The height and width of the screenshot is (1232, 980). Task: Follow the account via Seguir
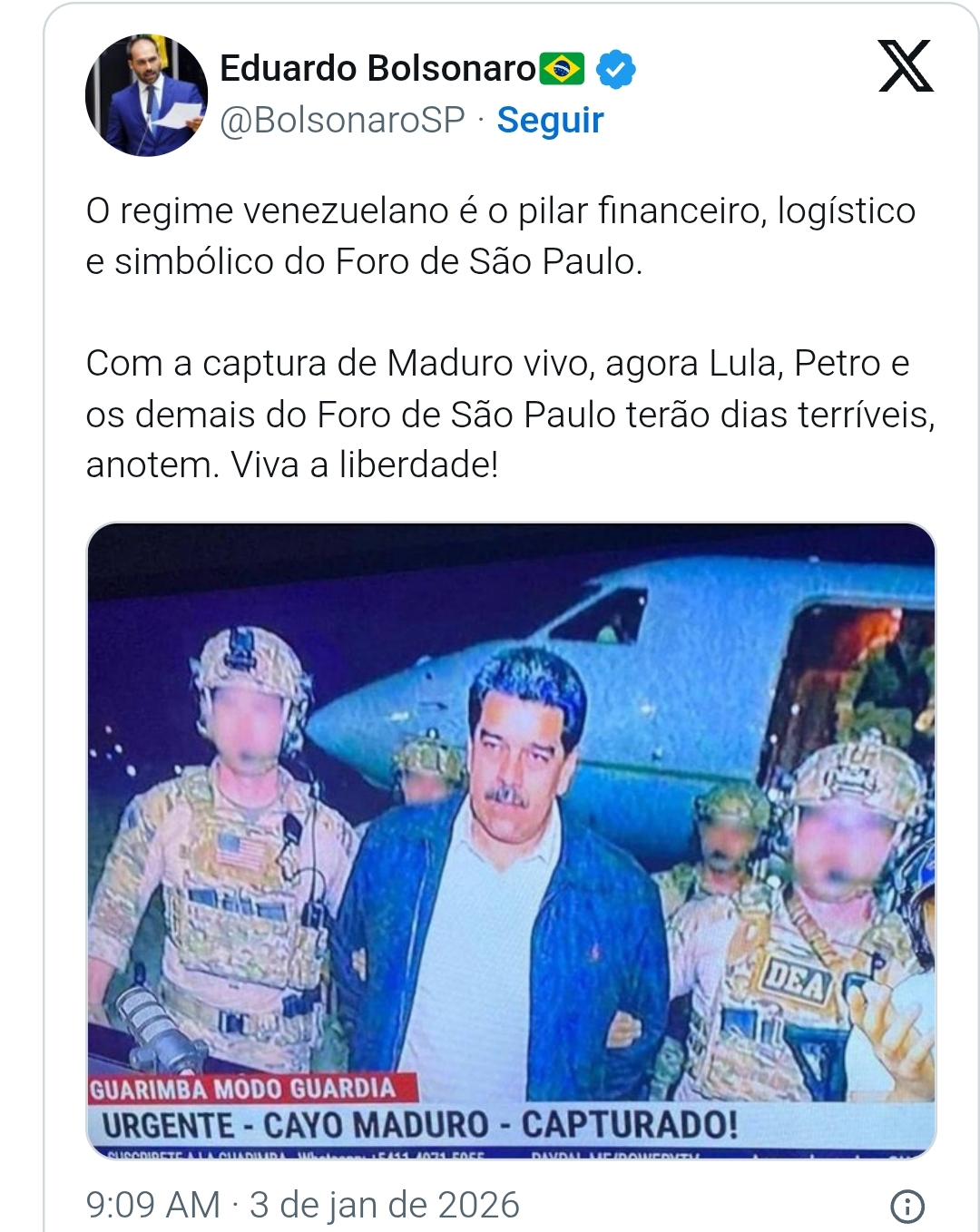click(550, 120)
